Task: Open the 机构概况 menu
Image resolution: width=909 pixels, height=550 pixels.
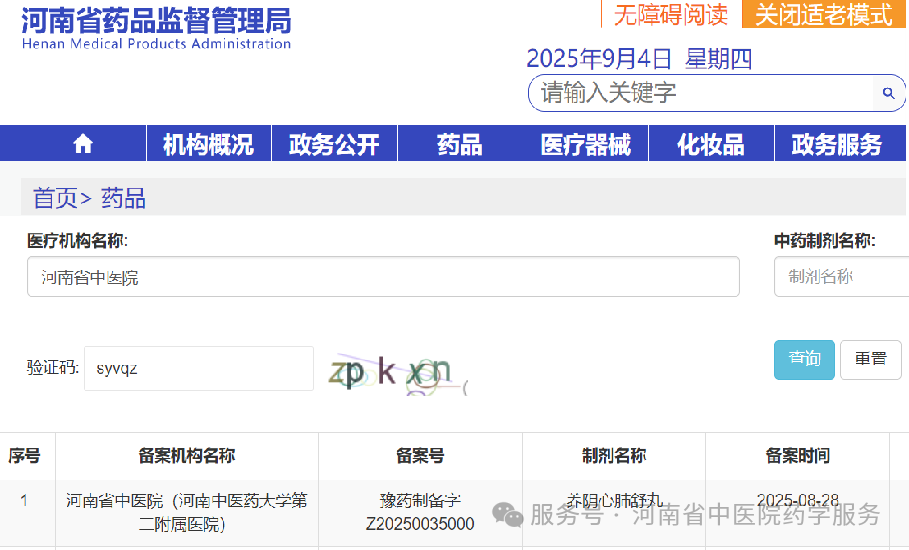Action: [x=208, y=144]
